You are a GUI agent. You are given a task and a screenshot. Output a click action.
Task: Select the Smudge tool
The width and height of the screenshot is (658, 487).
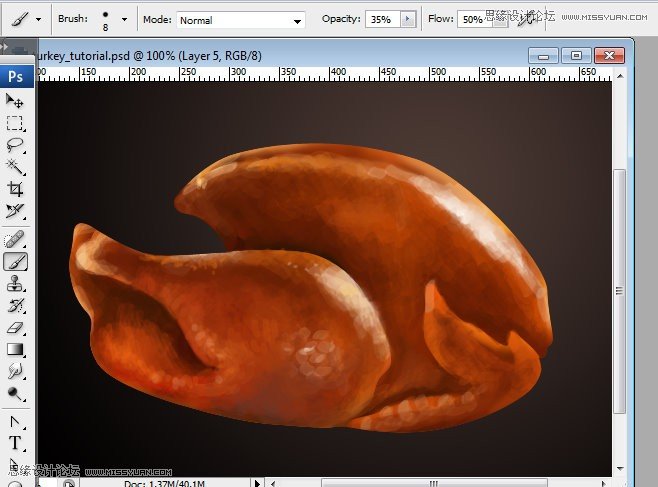click(15, 371)
